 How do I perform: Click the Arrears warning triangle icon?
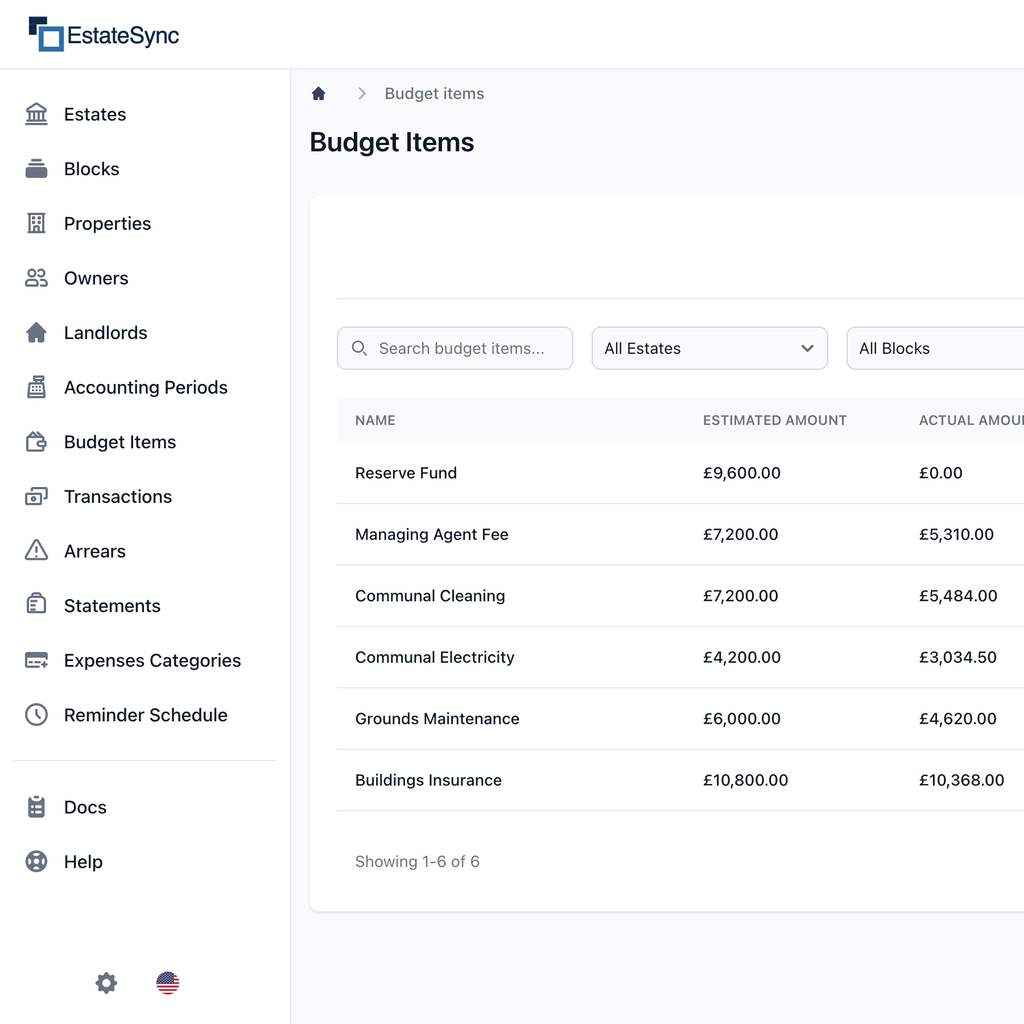click(x=37, y=551)
